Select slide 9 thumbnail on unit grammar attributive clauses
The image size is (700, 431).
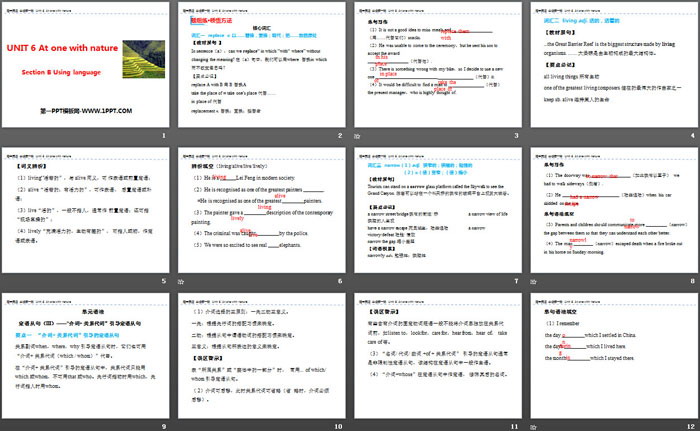pyautogui.click(x=86, y=356)
